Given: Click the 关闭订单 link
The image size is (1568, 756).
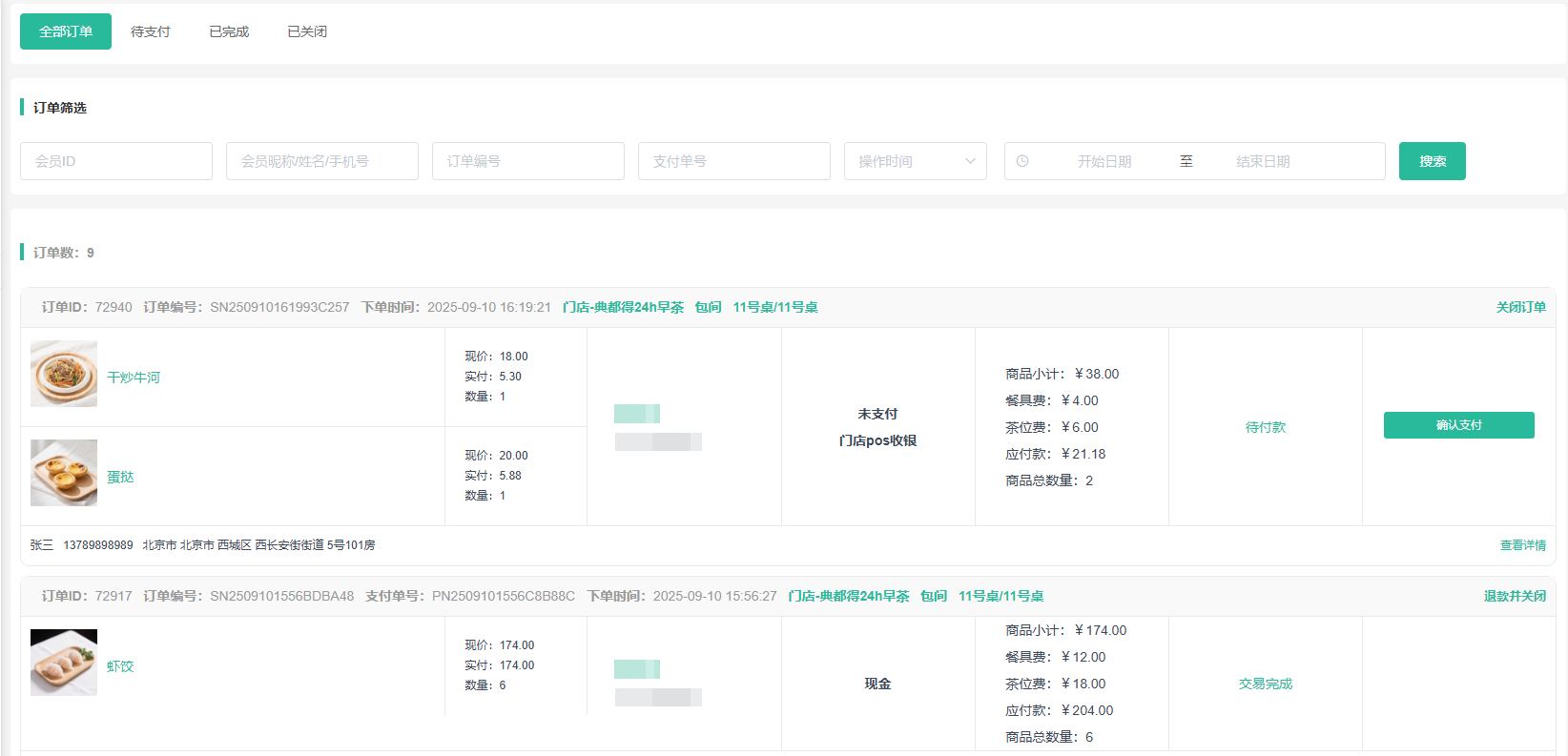Looking at the screenshot, I should pyautogui.click(x=1520, y=307).
